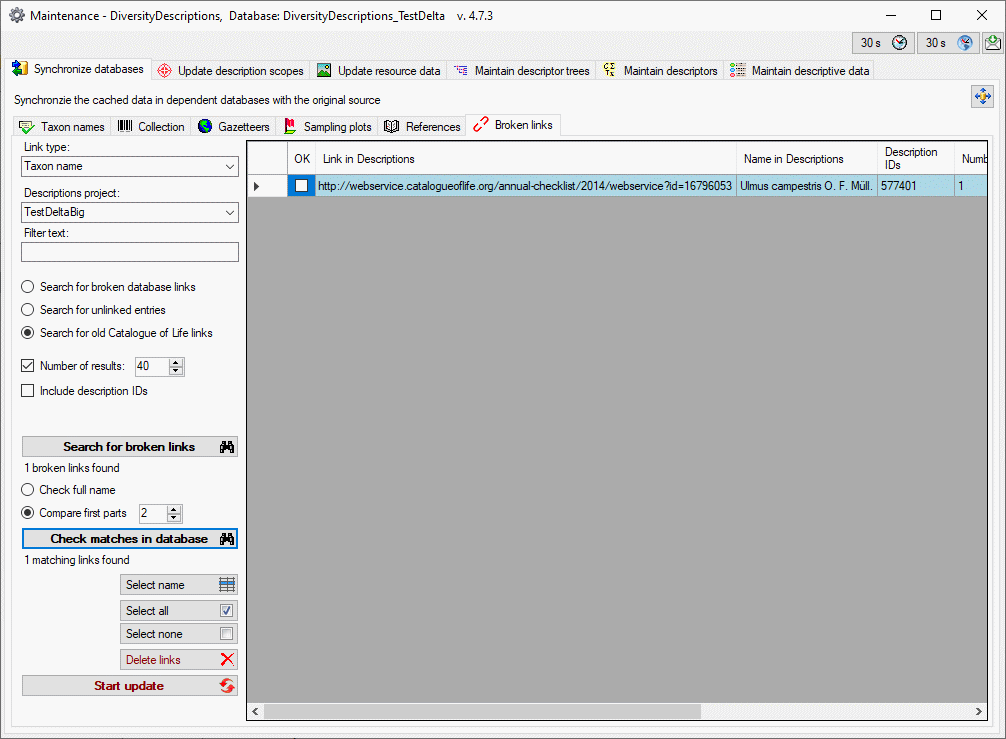Viewport: 1006px width, 739px height.
Task: Click the Search for broken links button
Action: click(130, 447)
